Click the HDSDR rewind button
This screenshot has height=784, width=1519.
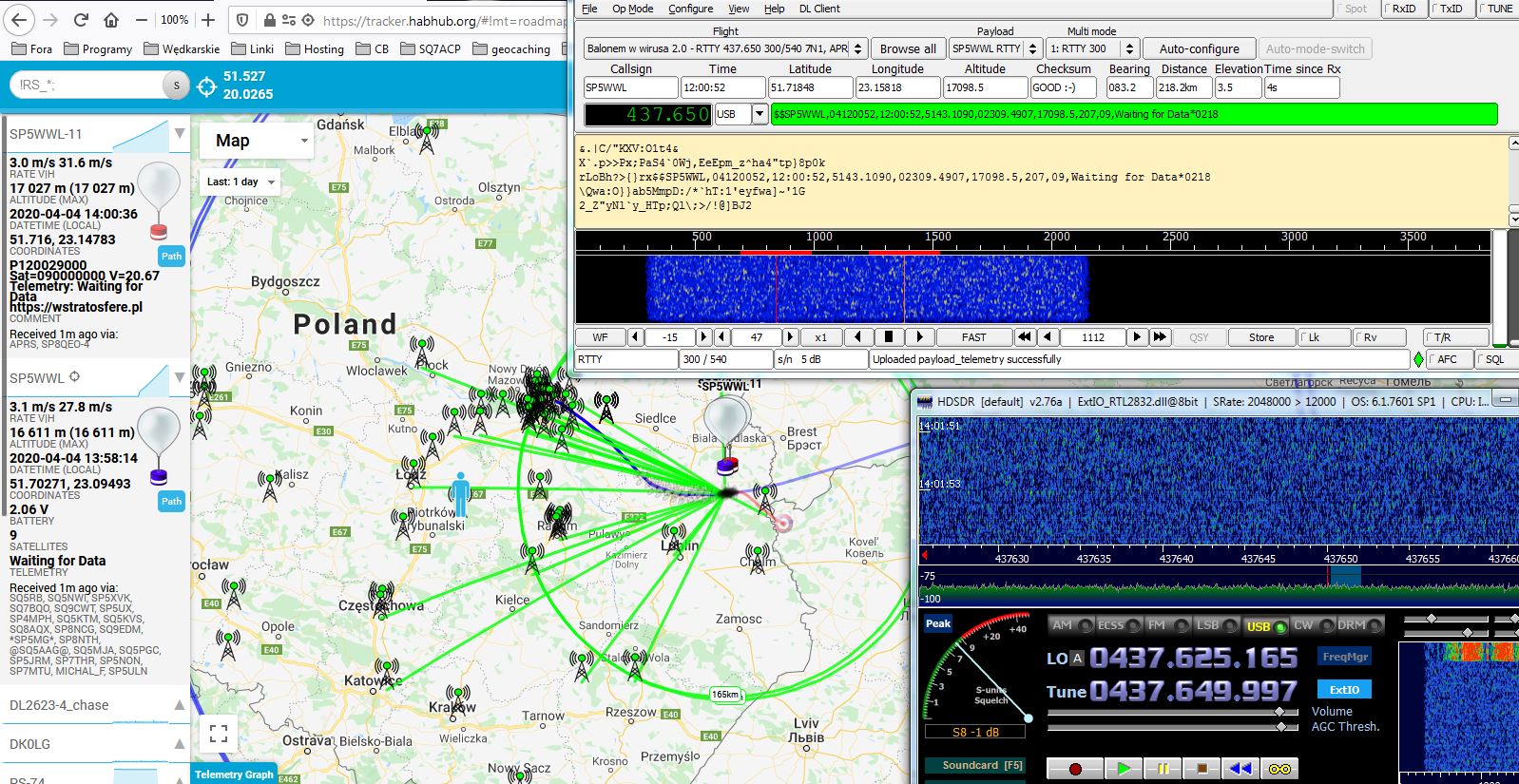pos(1240,768)
